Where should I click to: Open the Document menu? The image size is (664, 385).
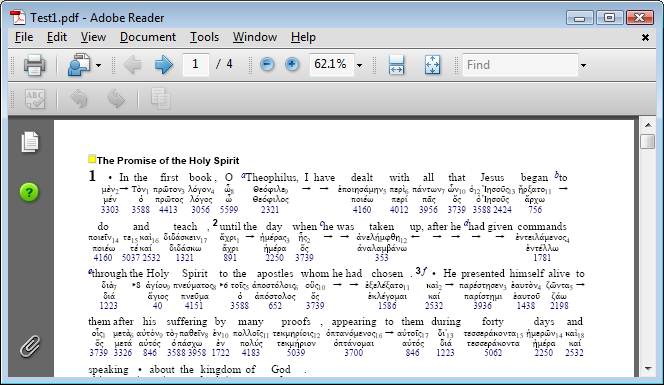(148, 37)
